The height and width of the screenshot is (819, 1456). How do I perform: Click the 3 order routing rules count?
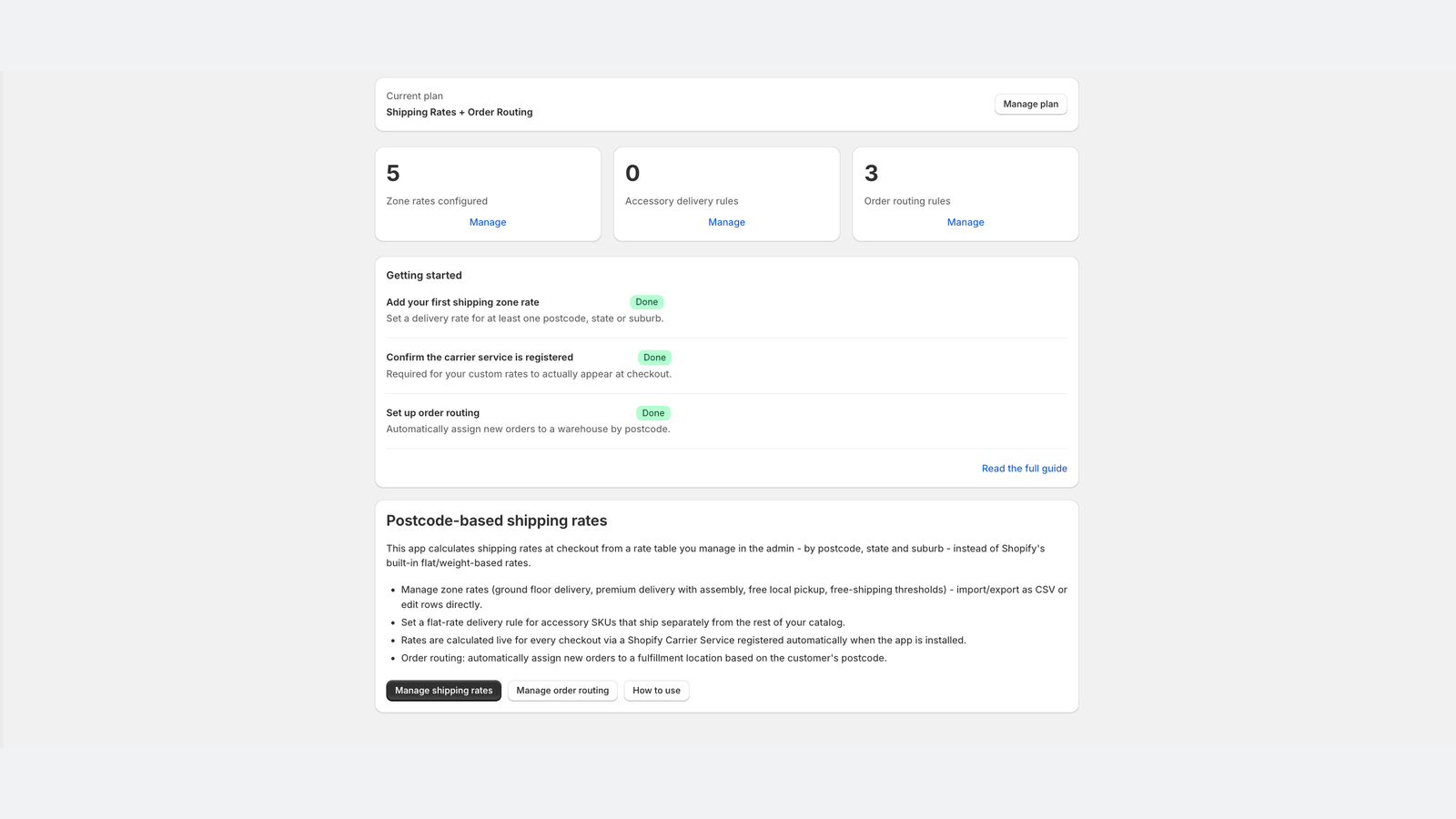(x=871, y=173)
